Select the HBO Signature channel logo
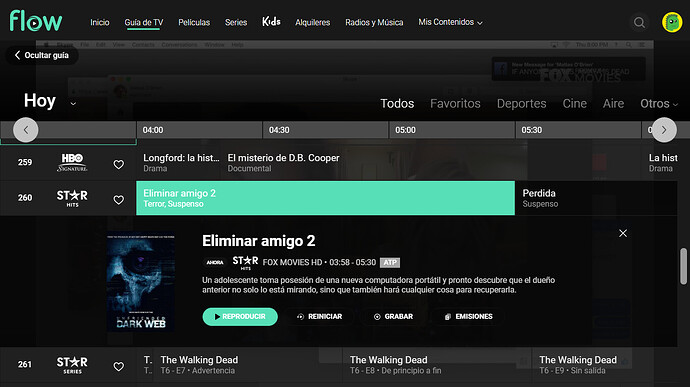The width and height of the screenshot is (690, 387). pyautogui.click(x=72, y=162)
